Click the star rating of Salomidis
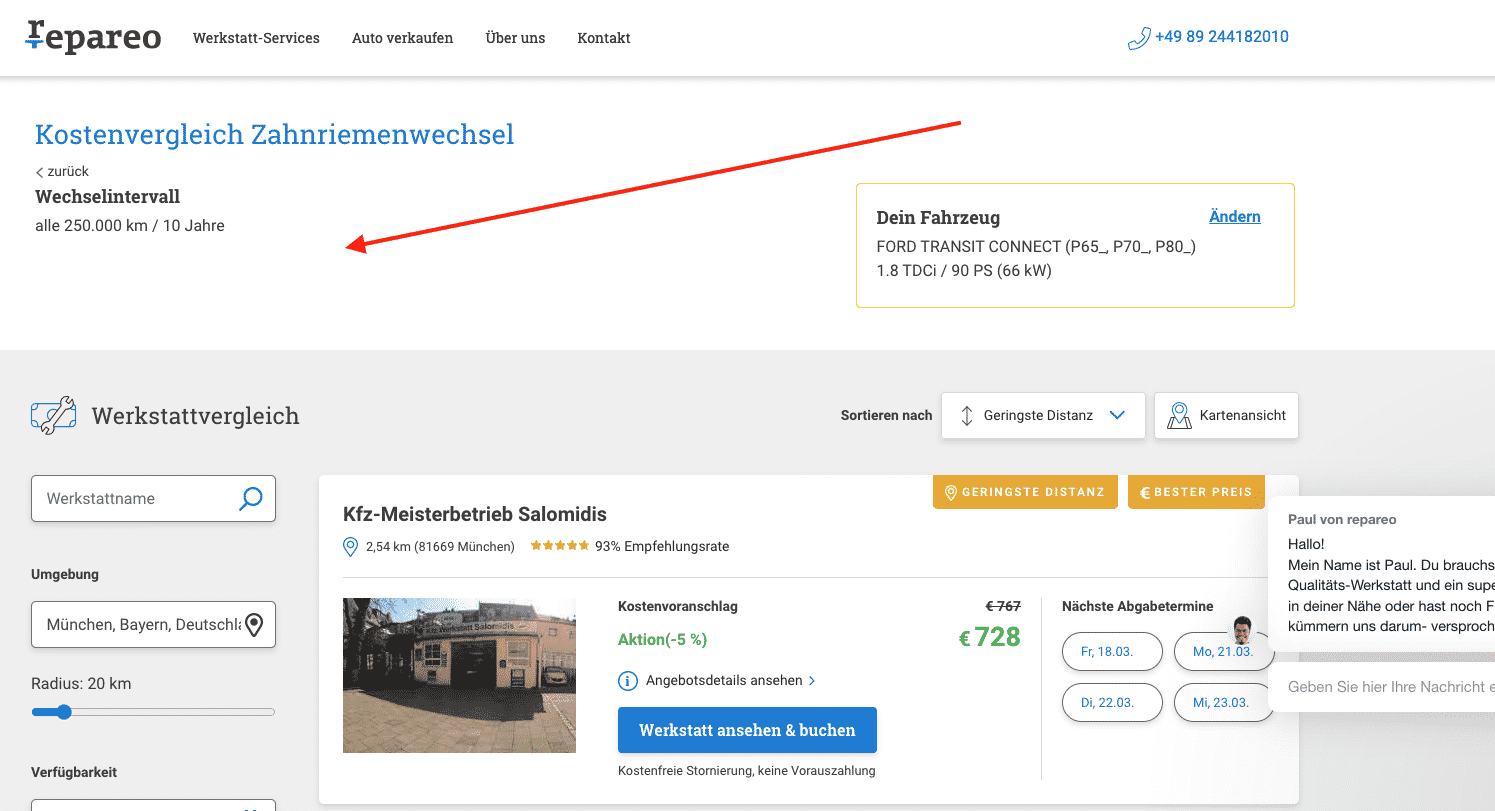This screenshot has height=811, width=1495. pos(560,546)
